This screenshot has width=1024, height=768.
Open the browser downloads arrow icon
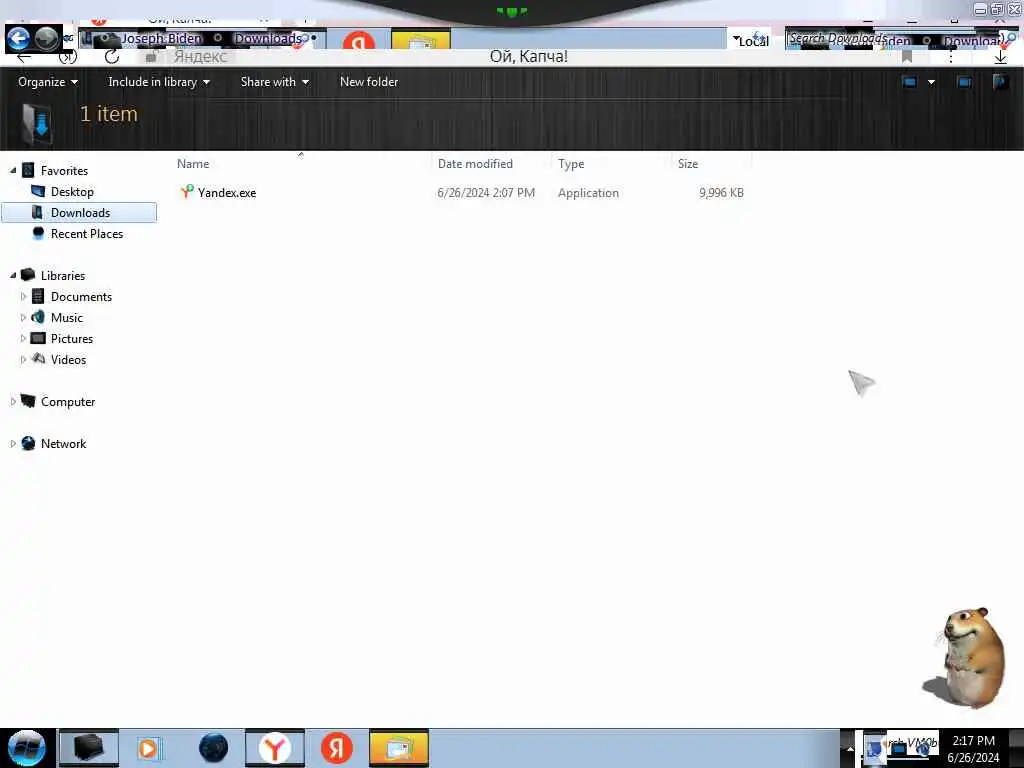click(1000, 57)
